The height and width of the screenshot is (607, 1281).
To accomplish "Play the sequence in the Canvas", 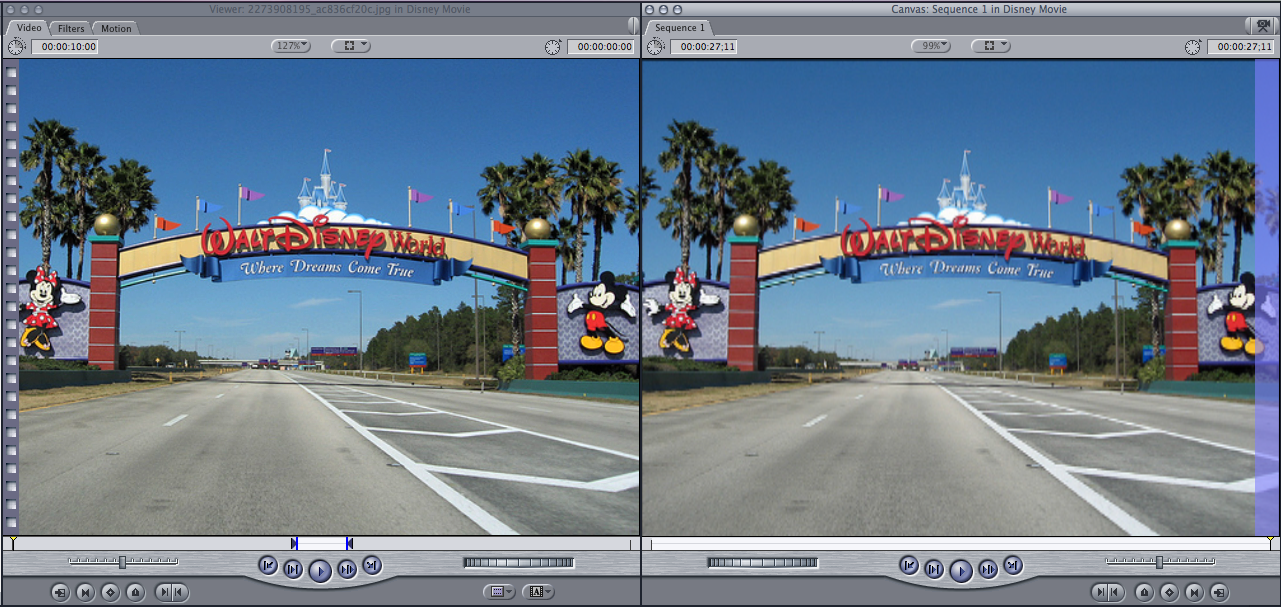I will coord(960,571).
